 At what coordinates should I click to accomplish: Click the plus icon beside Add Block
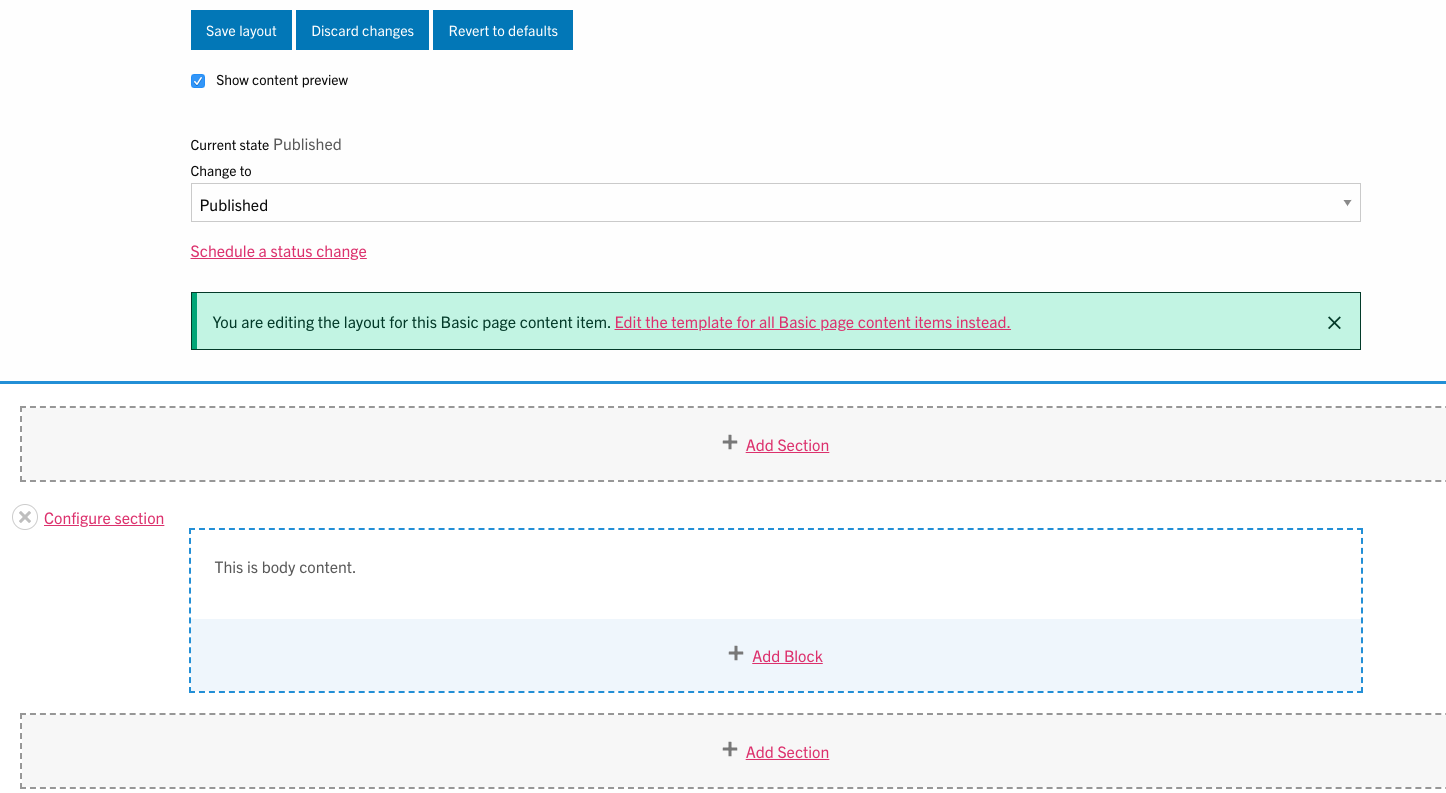[736, 654]
